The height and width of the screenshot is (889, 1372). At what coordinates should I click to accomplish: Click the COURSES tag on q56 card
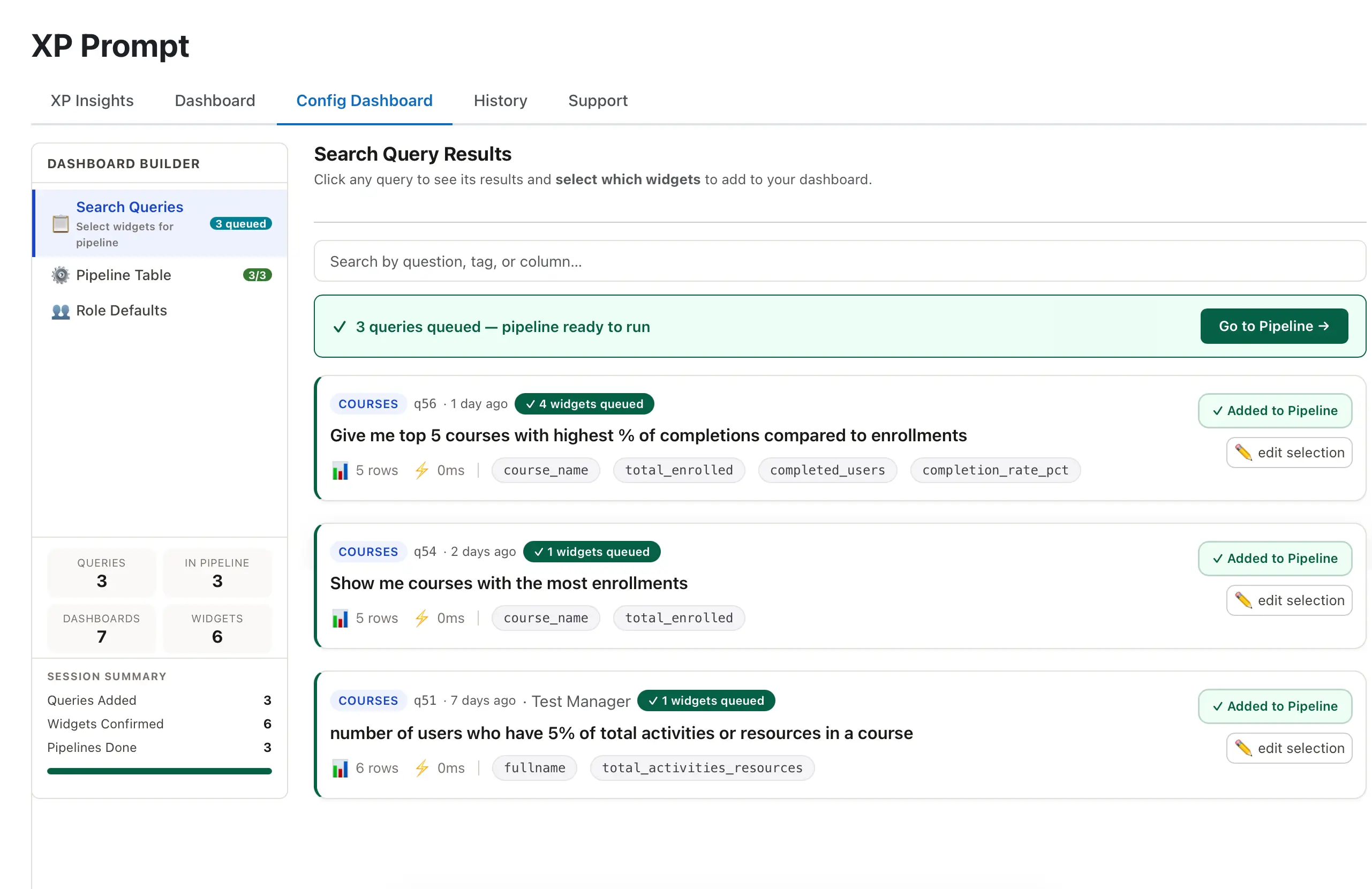point(368,404)
